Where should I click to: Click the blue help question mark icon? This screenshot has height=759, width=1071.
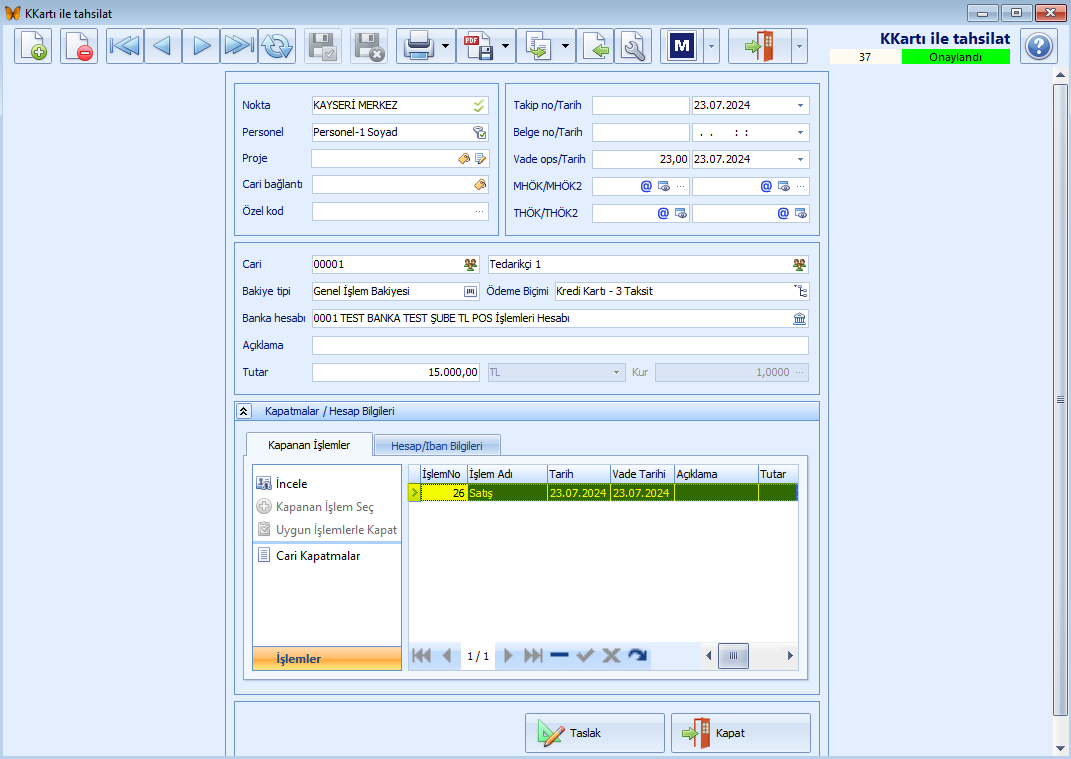1039,46
